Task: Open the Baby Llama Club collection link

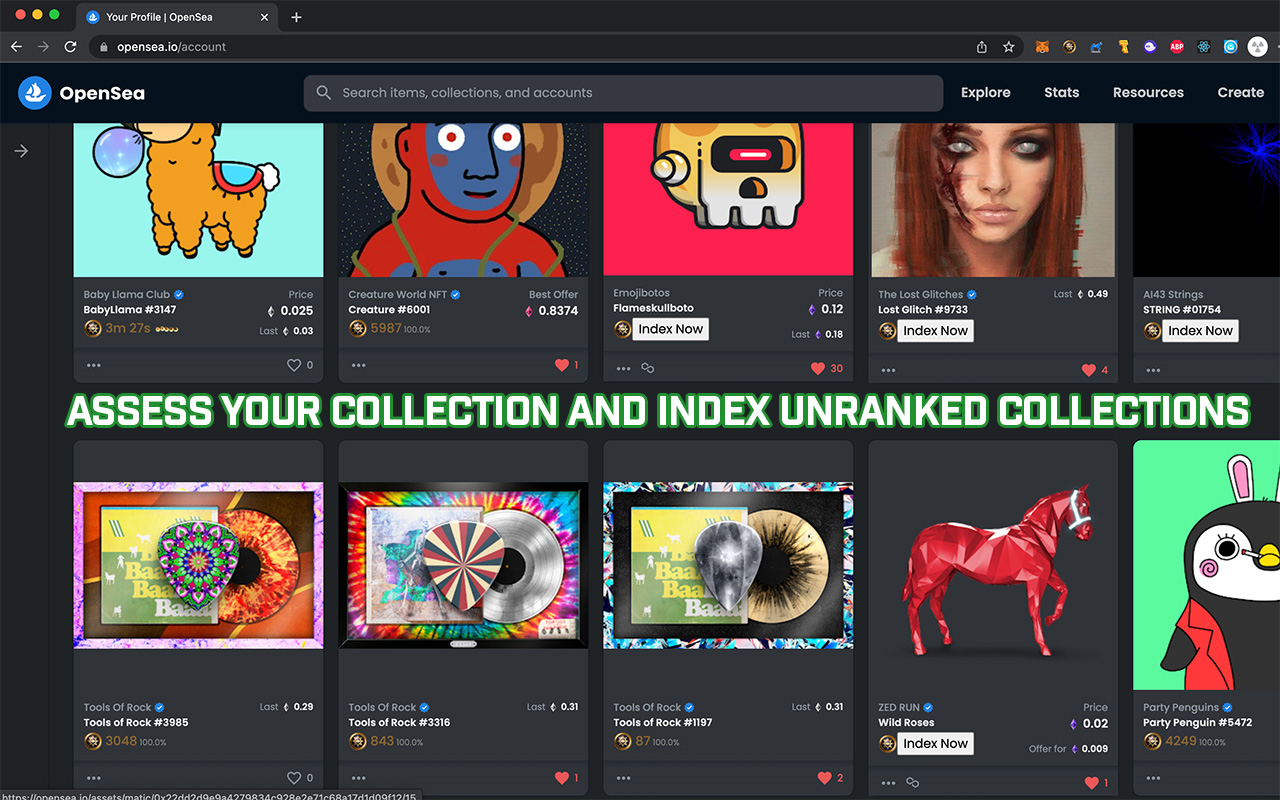Action: click(x=127, y=295)
